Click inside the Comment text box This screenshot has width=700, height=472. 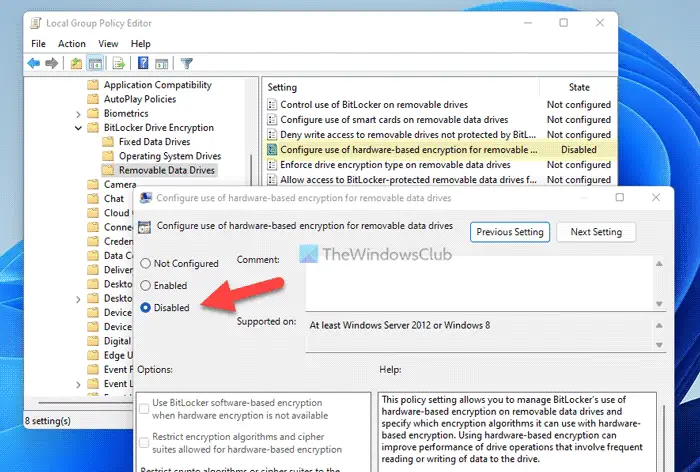[x=479, y=283]
